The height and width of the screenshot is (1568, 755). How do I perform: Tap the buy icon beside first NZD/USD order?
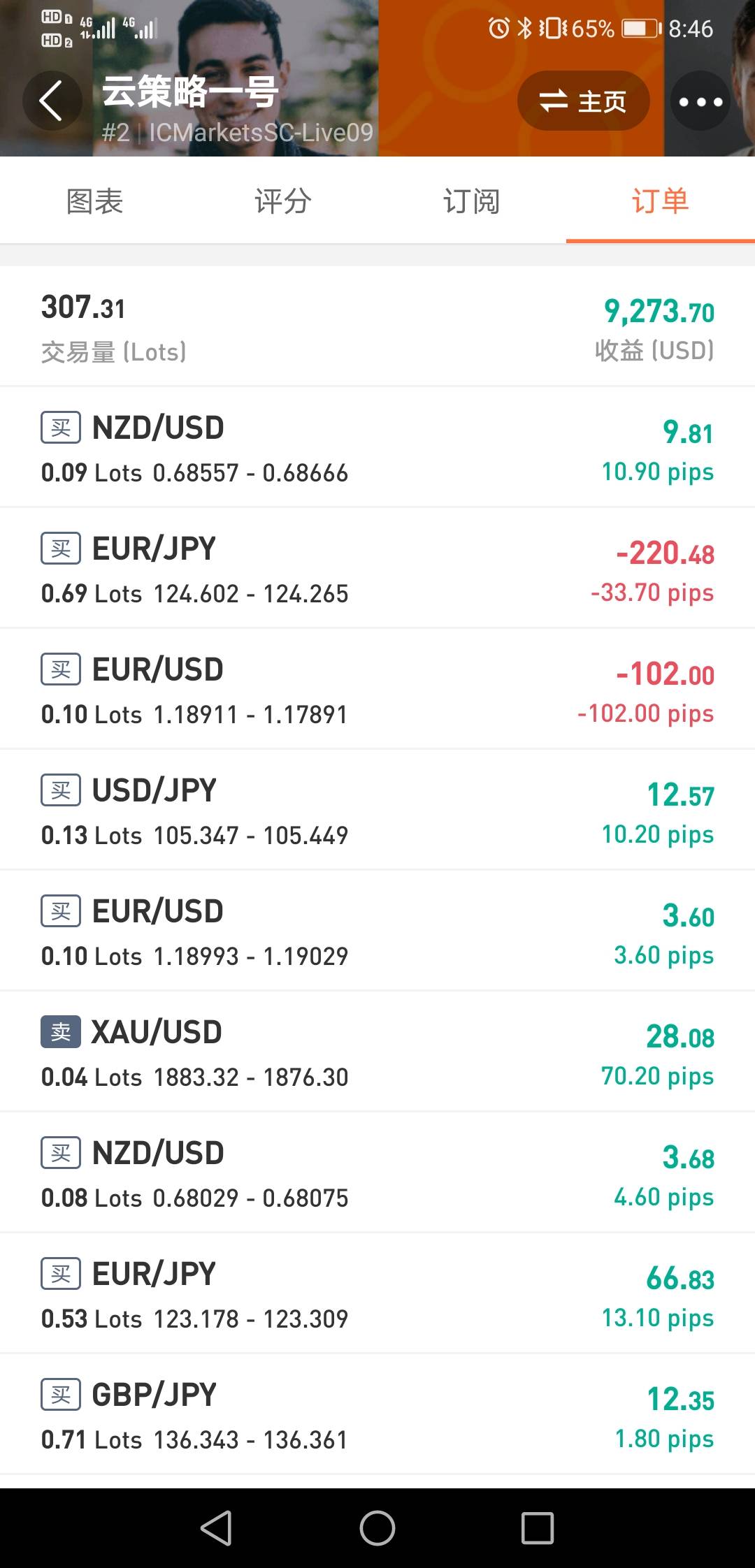tap(61, 428)
